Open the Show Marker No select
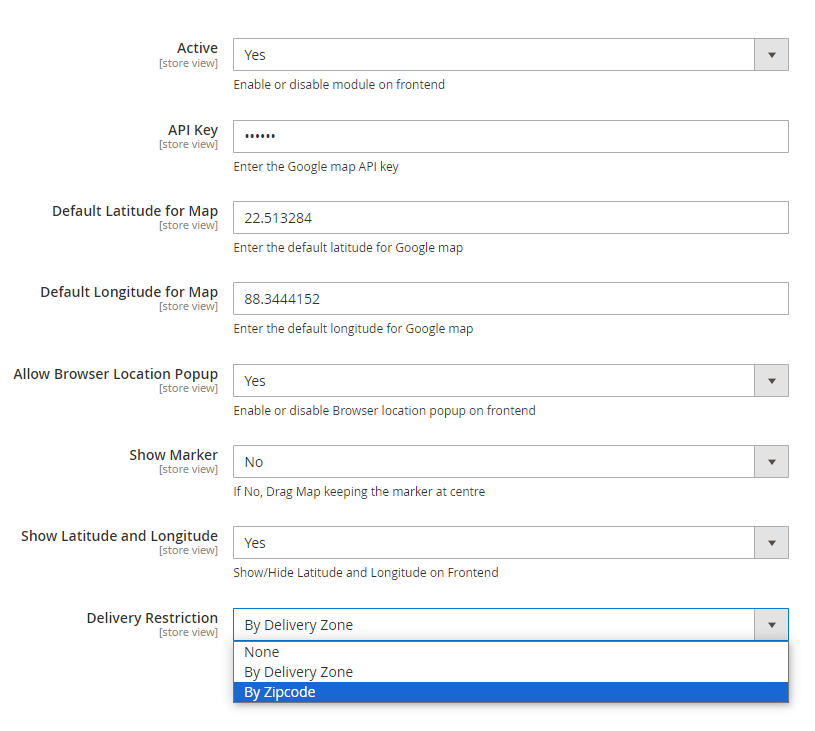The height and width of the screenshot is (731, 815). (510, 462)
